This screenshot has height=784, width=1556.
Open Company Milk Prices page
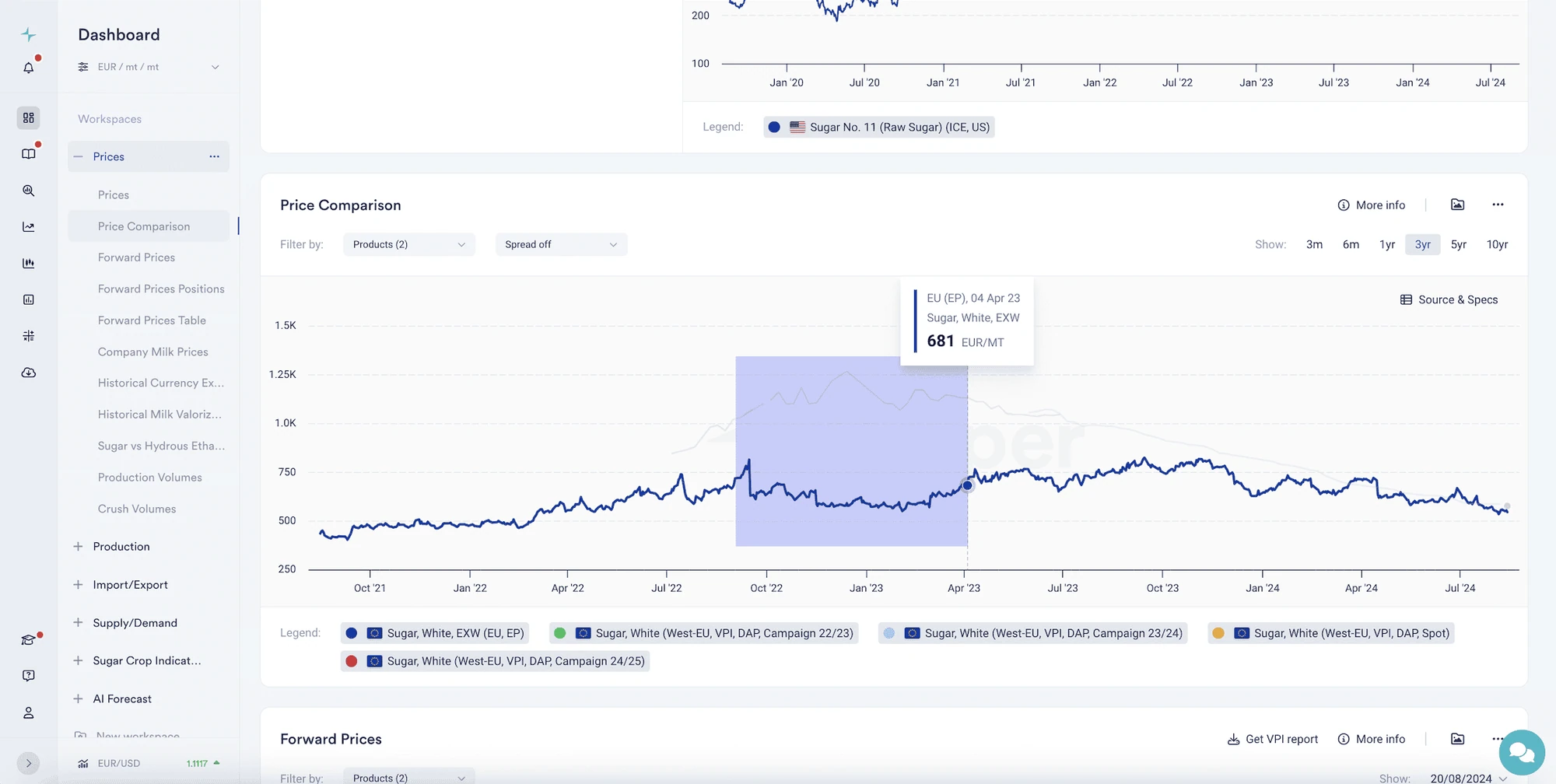pyautogui.click(x=153, y=352)
